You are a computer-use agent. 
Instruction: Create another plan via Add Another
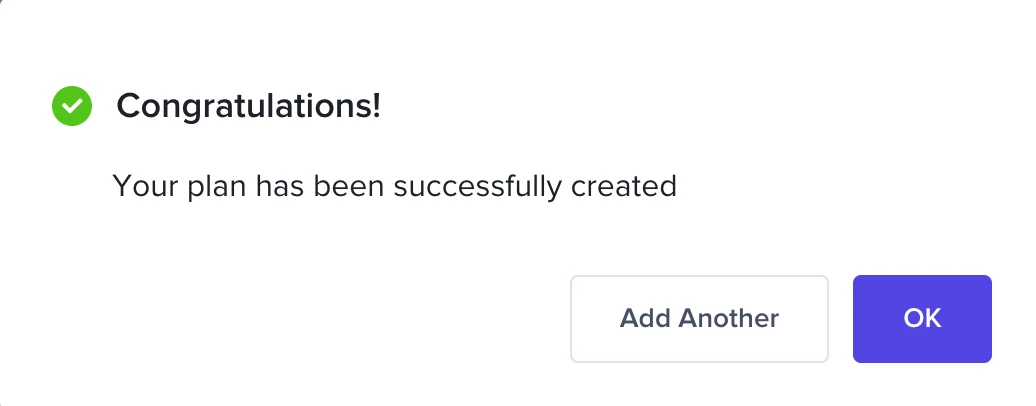(699, 319)
